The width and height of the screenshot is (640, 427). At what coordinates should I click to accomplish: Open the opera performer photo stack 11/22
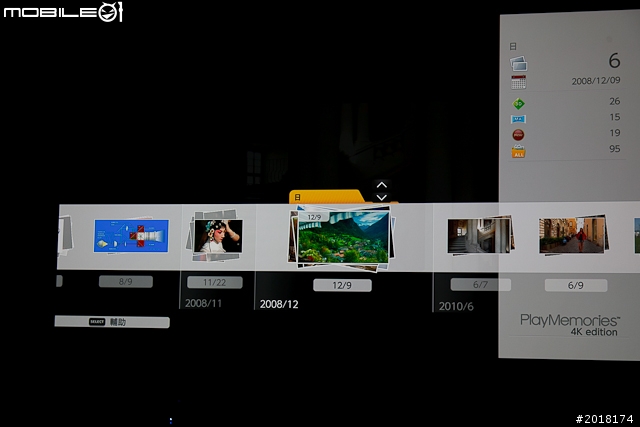click(x=216, y=236)
